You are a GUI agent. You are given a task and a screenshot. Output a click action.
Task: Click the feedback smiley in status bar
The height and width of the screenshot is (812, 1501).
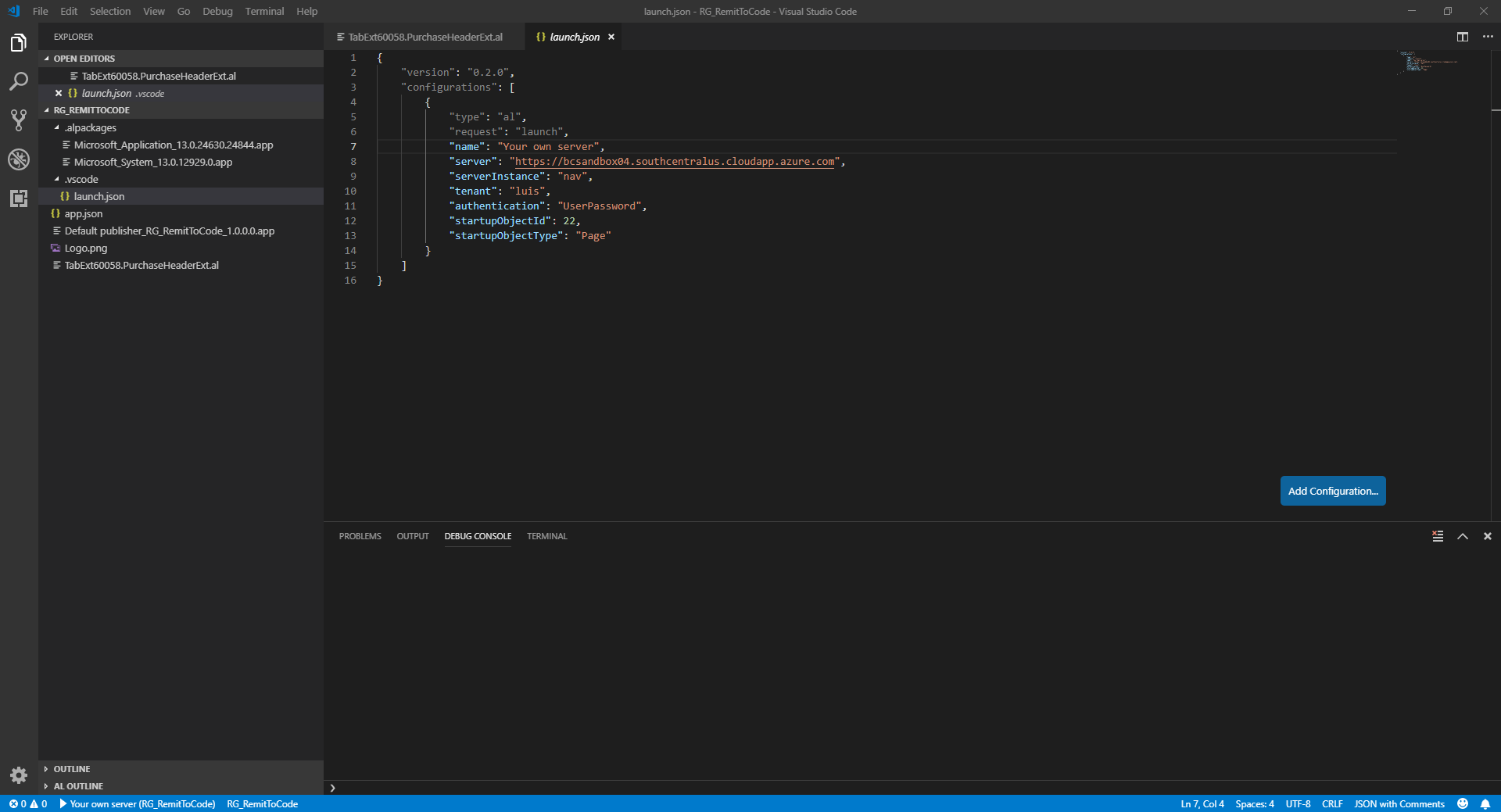pos(1464,804)
